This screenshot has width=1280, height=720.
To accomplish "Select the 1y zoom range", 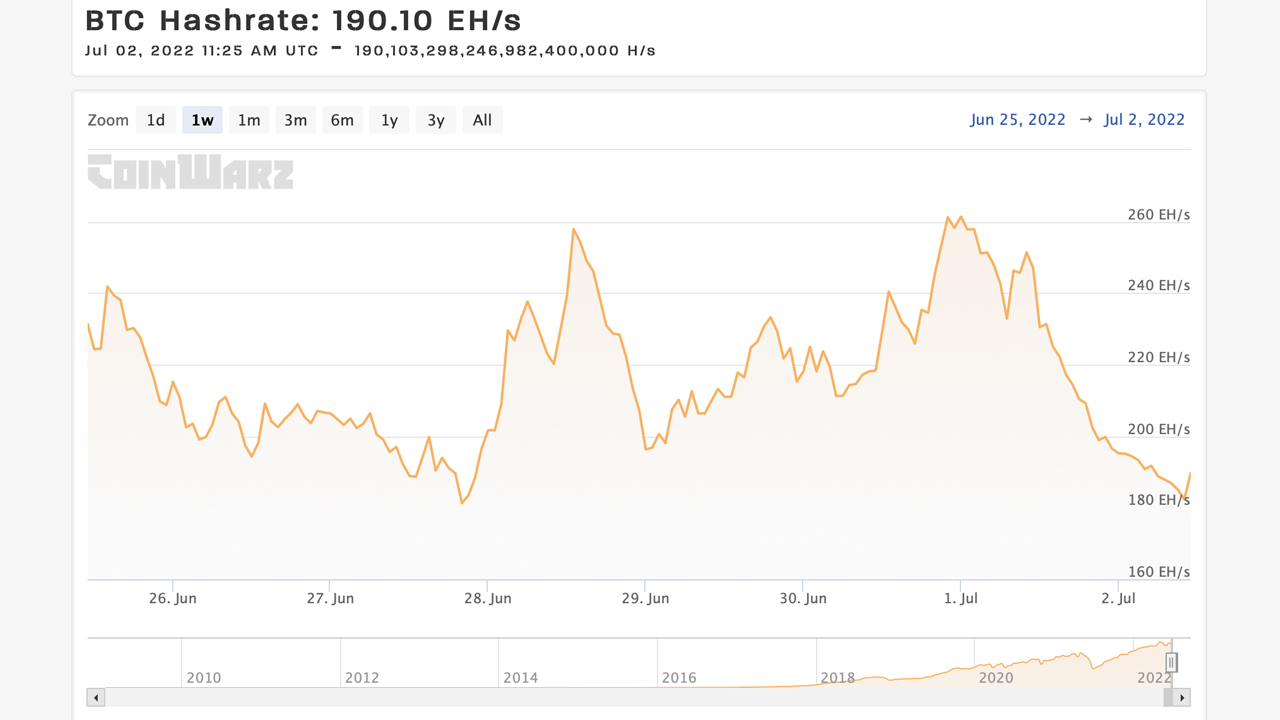I will point(389,120).
